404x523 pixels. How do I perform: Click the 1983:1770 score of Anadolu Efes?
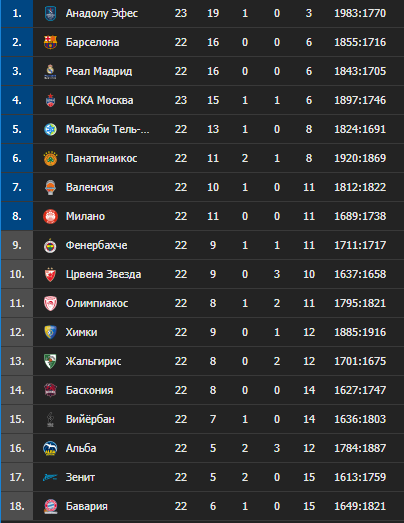360,13
